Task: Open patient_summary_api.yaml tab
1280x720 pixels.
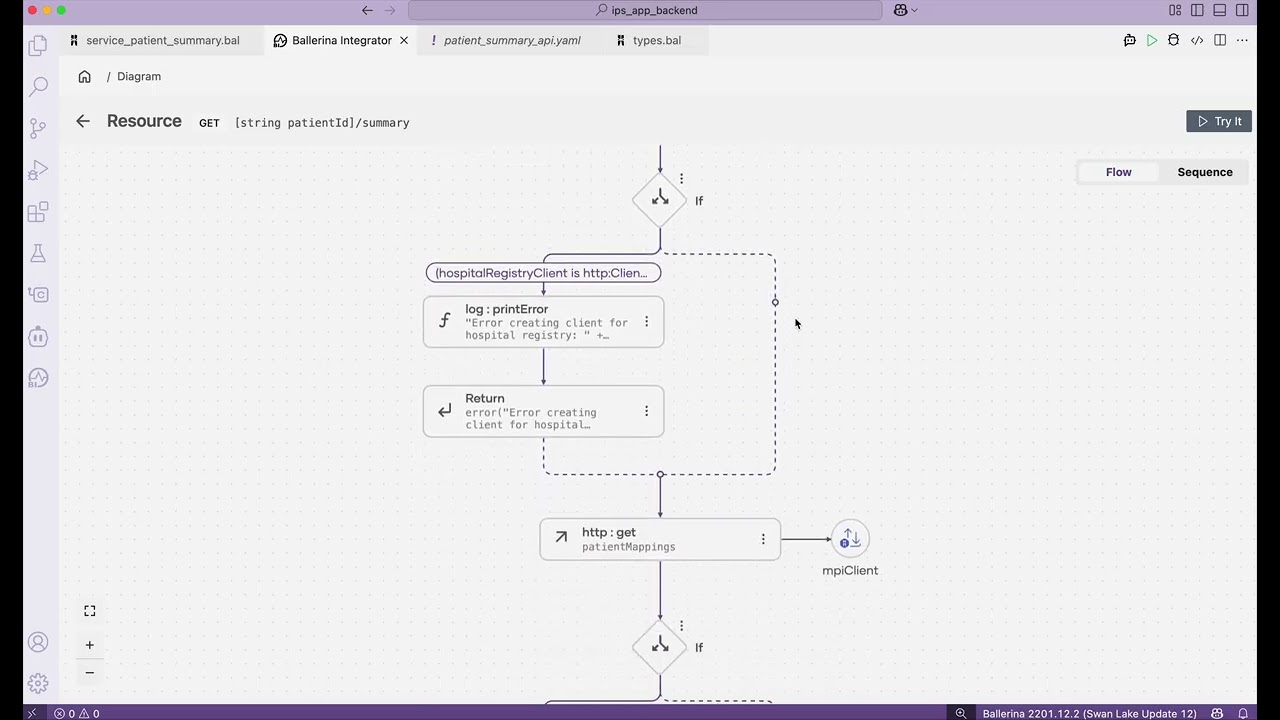Action: (512, 40)
